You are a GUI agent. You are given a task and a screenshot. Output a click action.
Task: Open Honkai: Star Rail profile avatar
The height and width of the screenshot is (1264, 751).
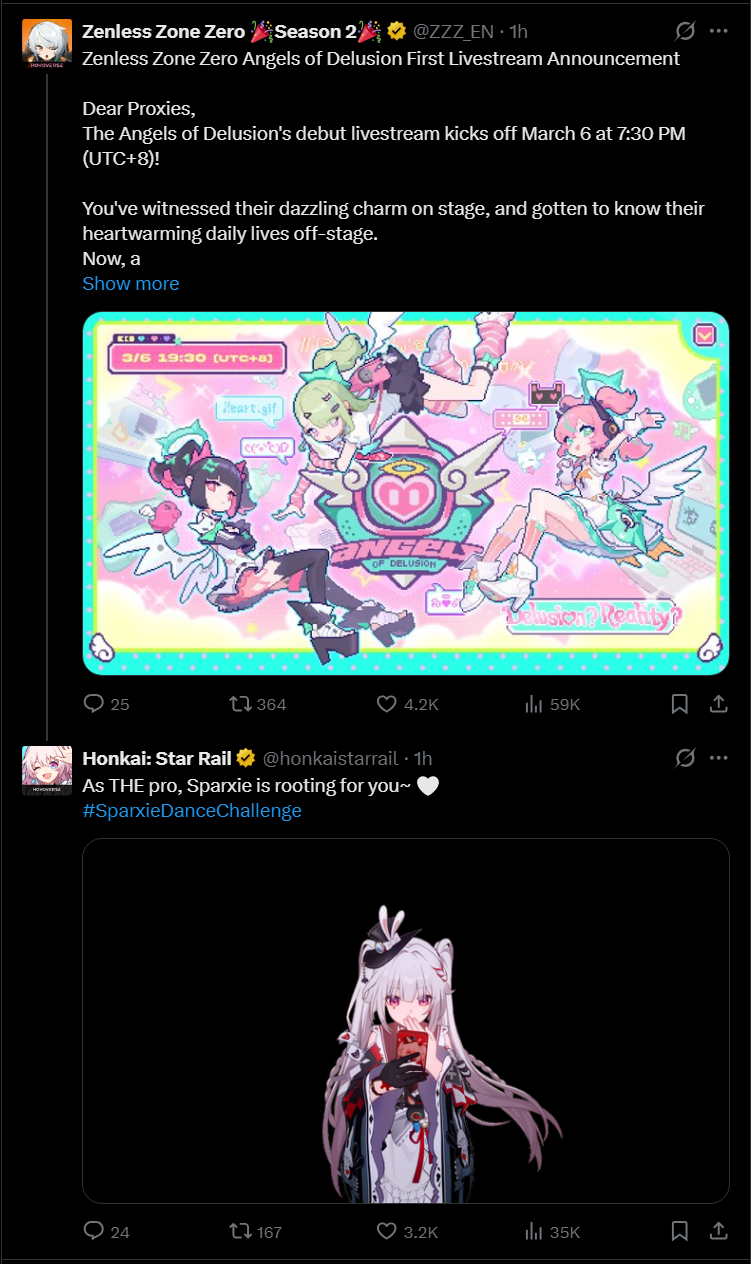tap(47, 770)
